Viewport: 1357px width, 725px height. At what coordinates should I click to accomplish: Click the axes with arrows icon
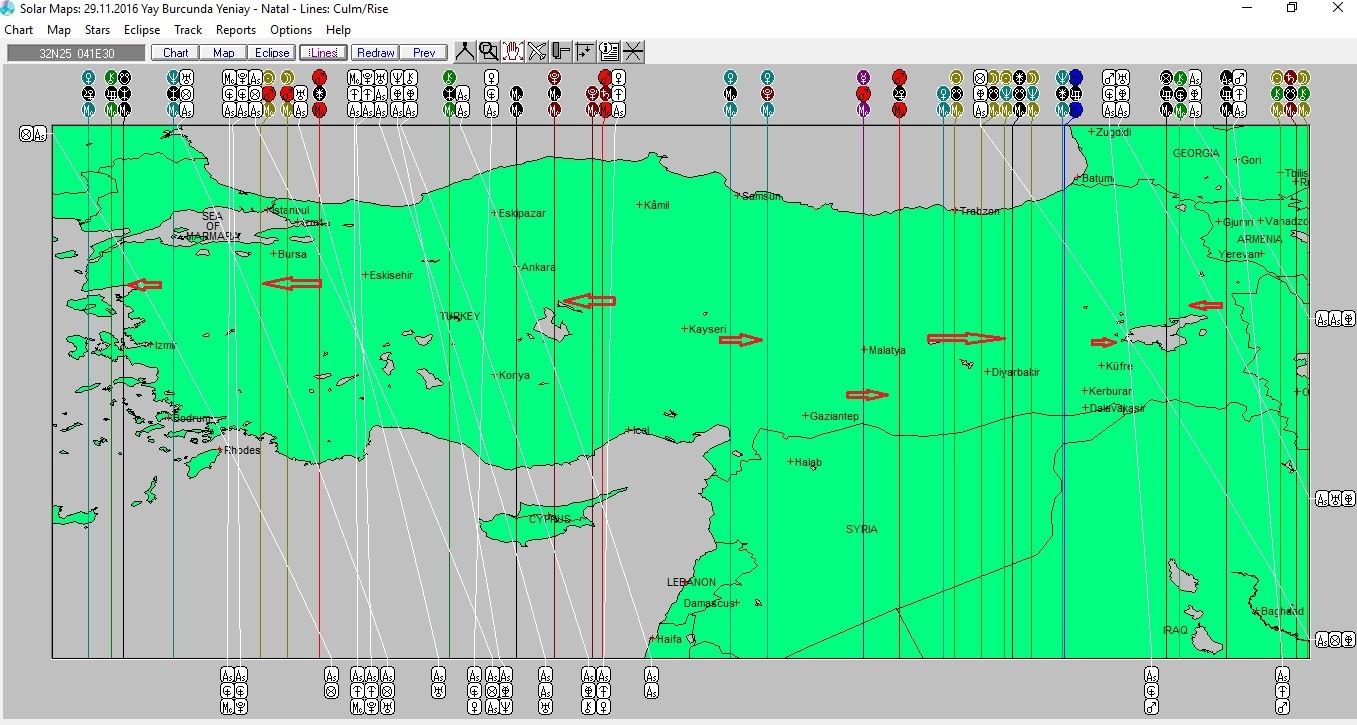click(x=585, y=52)
